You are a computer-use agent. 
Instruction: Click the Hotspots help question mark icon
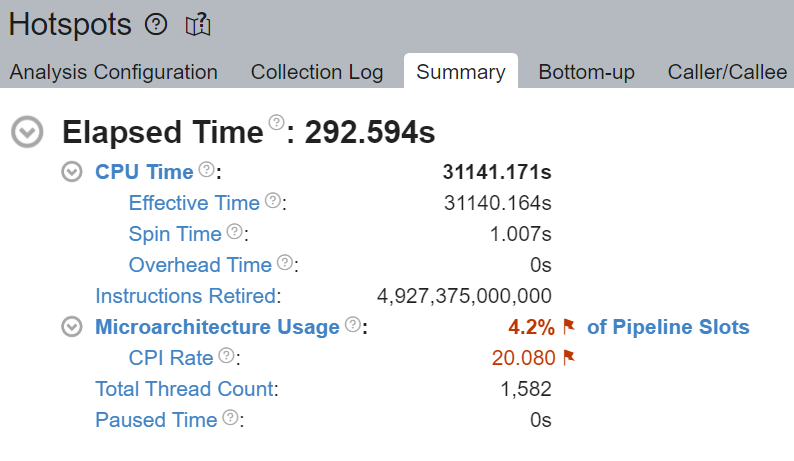(156, 25)
